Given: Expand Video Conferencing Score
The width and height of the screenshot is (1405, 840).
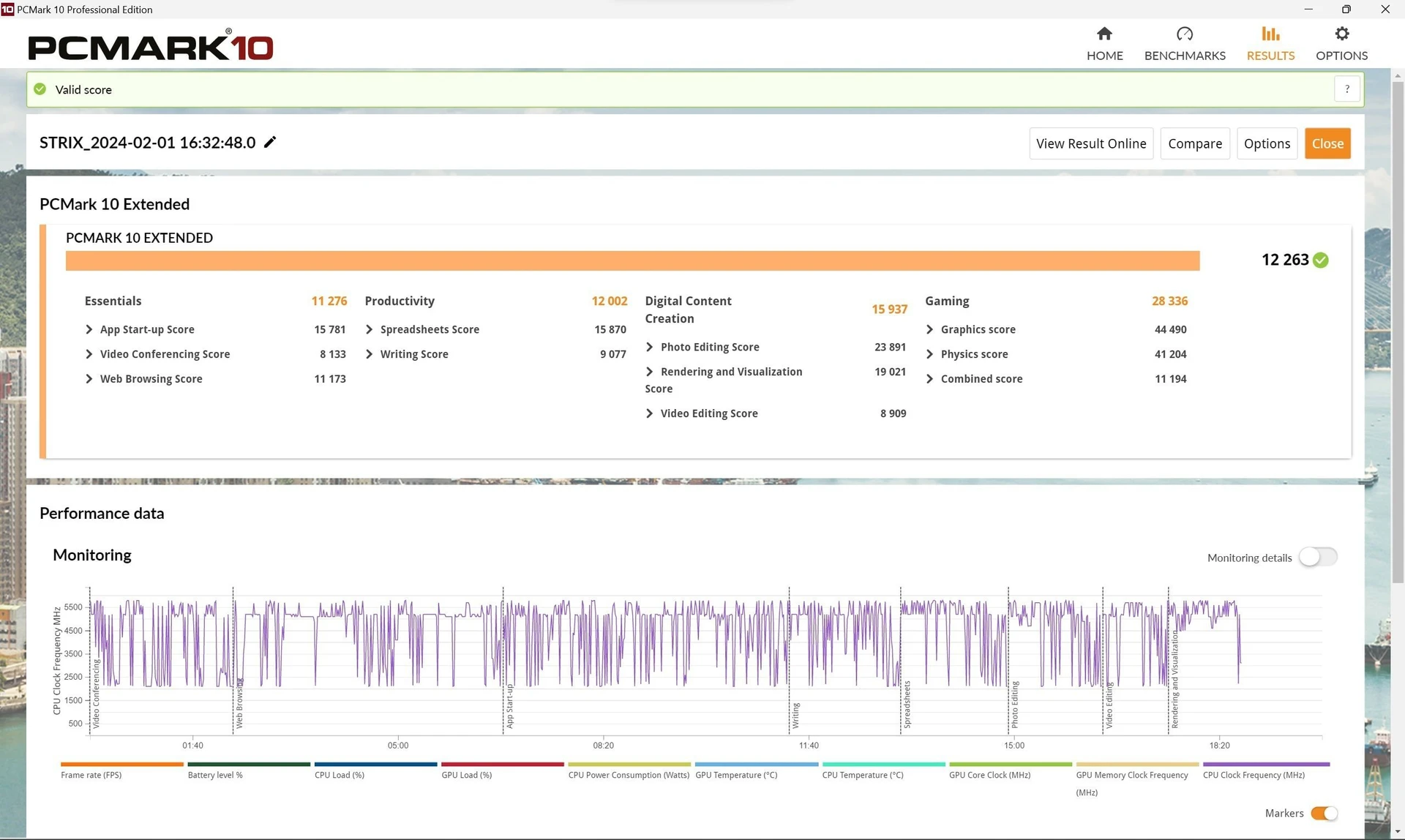Looking at the screenshot, I should pyautogui.click(x=89, y=354).
